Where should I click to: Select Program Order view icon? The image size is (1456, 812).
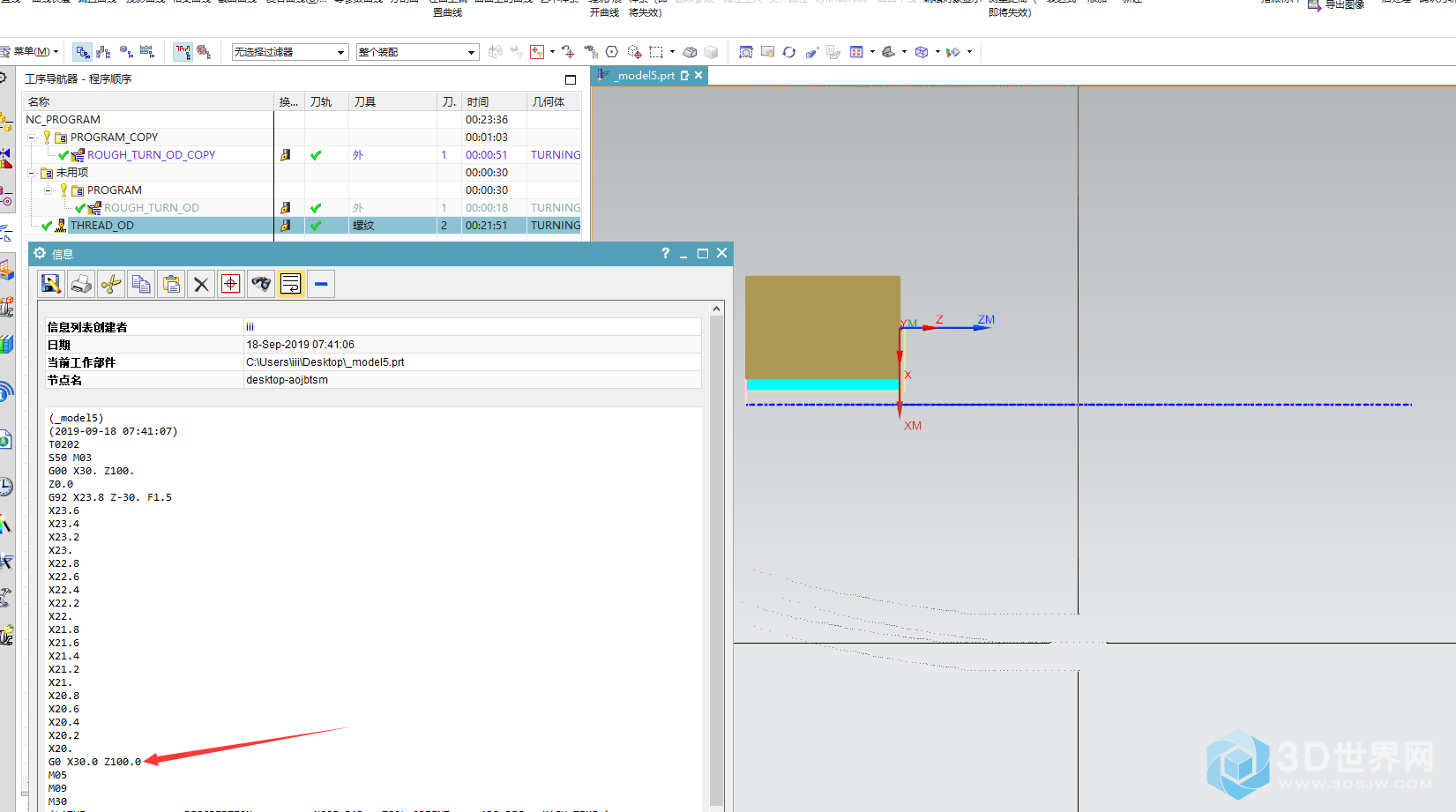click(x=83, y=52)
